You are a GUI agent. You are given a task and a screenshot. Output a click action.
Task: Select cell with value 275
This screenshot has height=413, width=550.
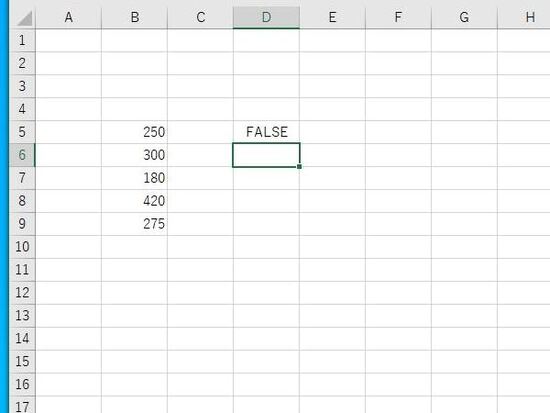(x=135, y=224)
